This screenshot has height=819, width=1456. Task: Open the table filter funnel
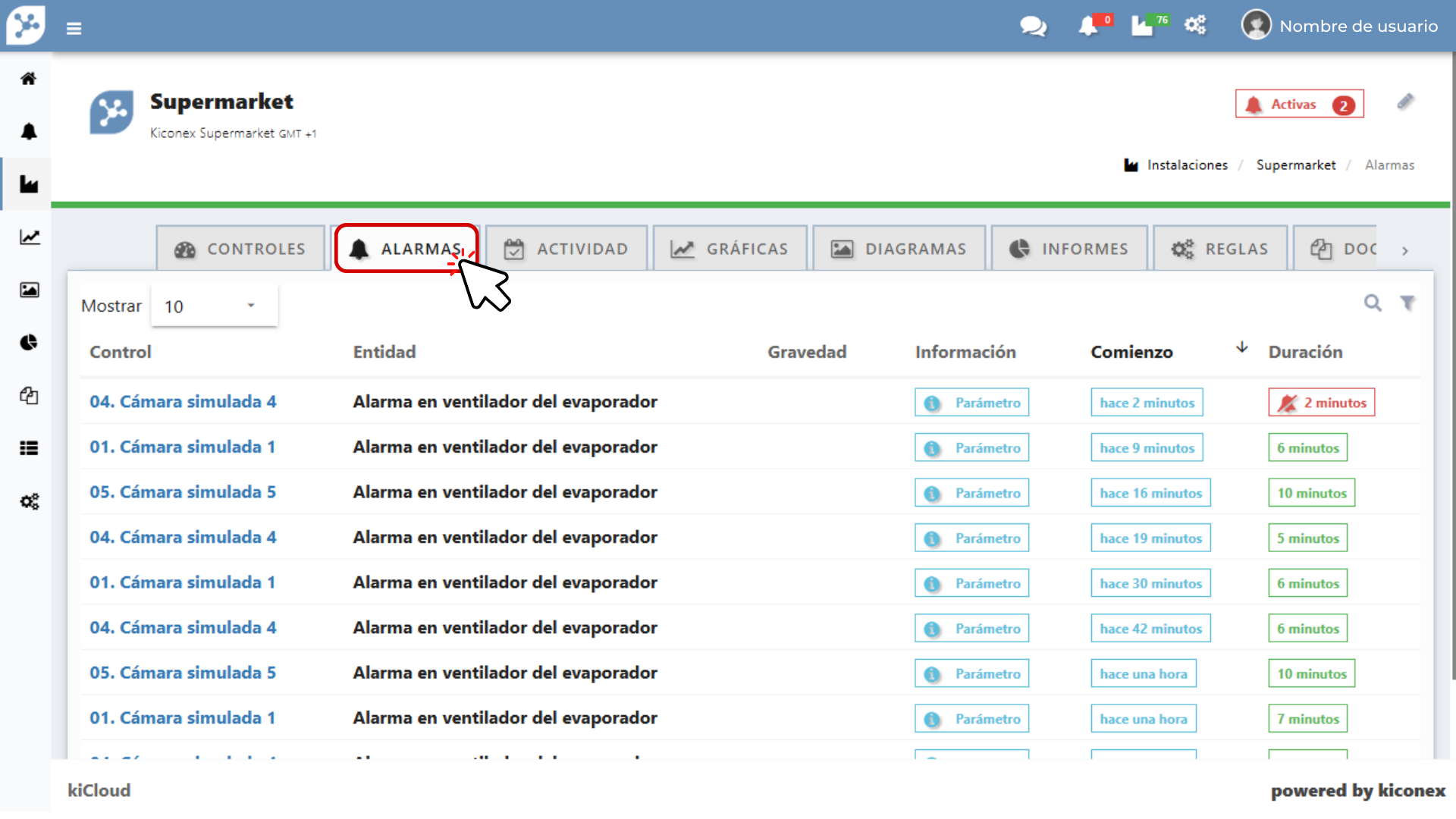1407,303
